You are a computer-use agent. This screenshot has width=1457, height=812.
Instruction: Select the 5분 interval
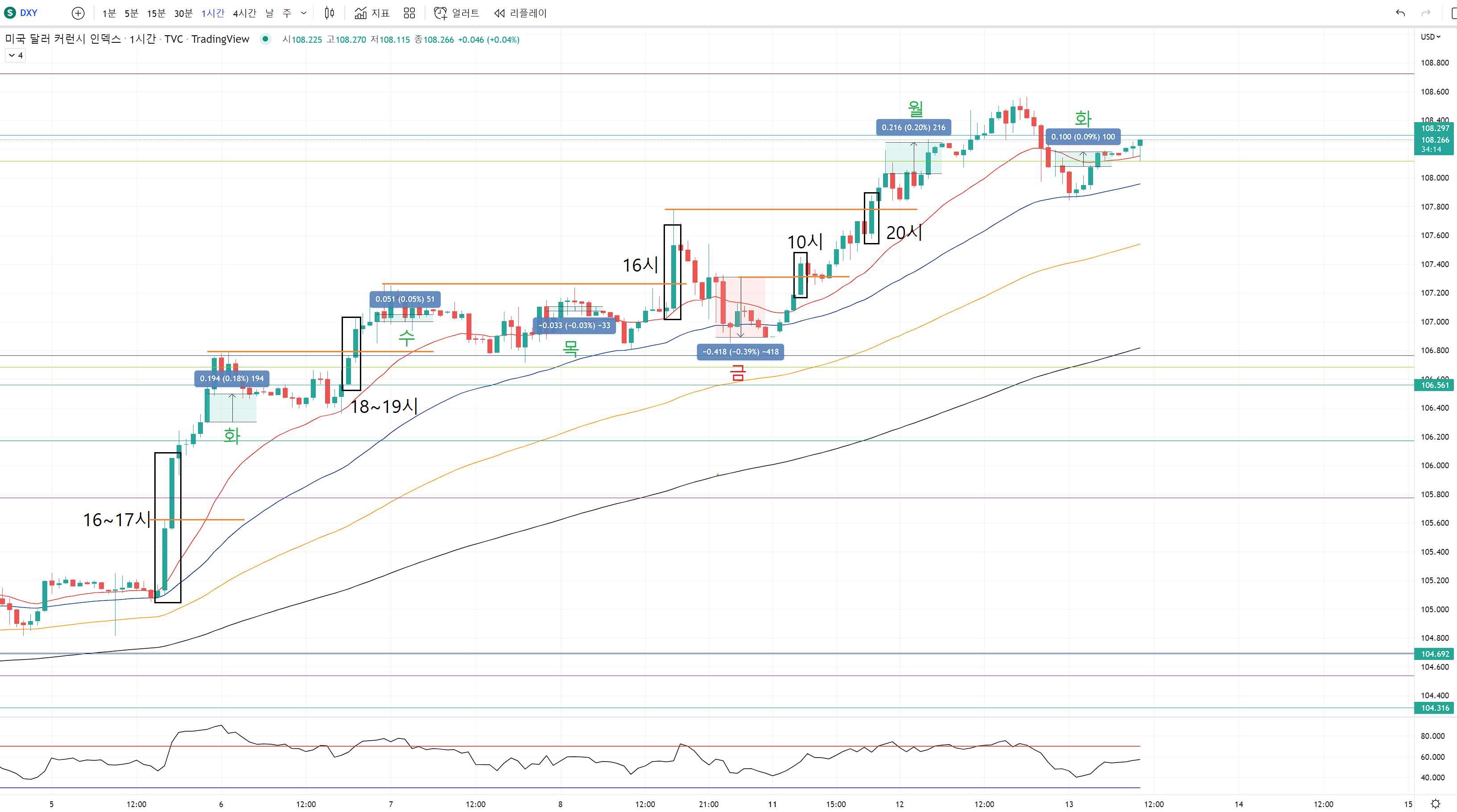coord(131,13)
